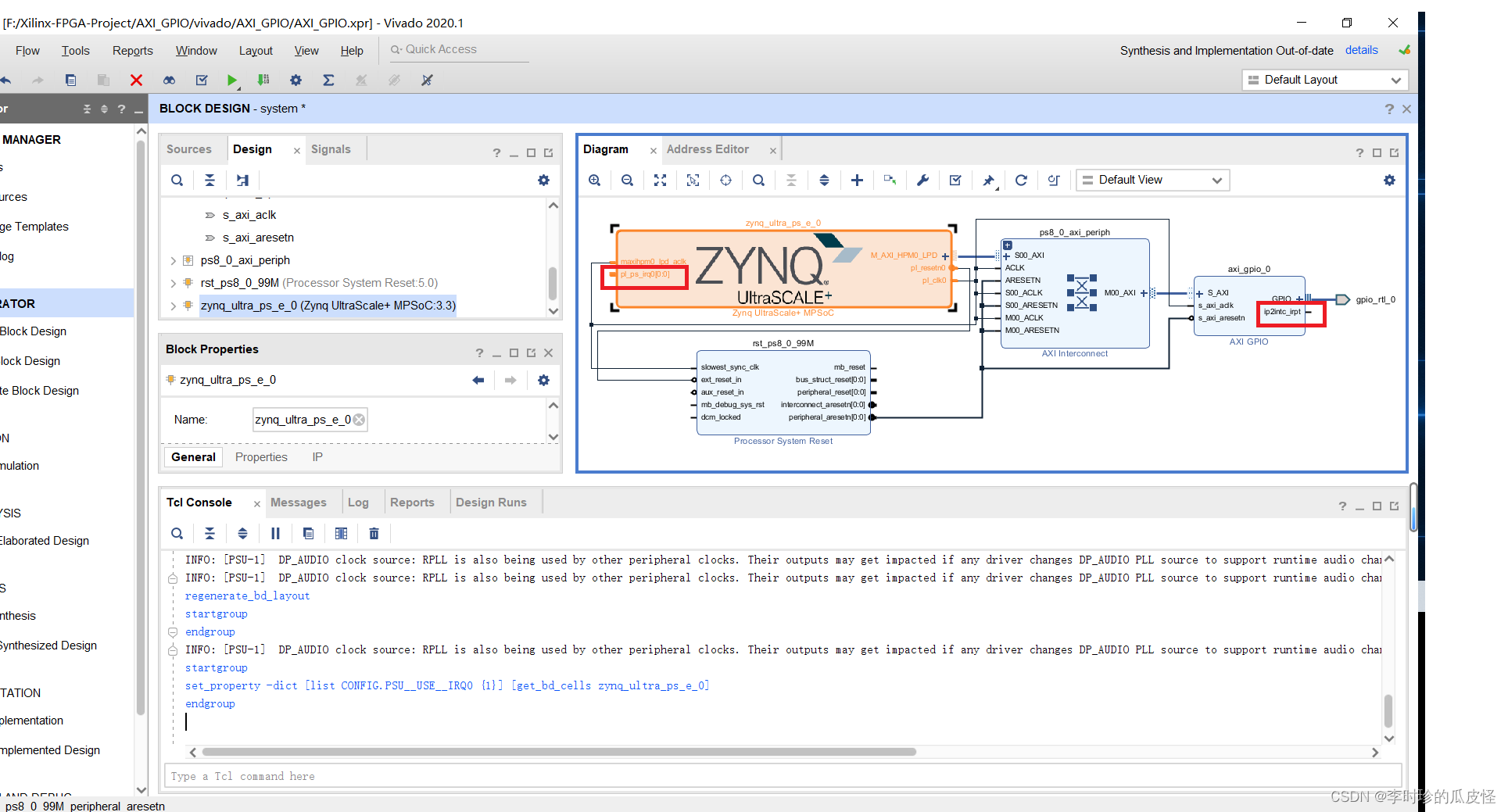This screenshot has width=1508, height=812.
Task: Expand M00_AXI port on AXI Interconnect
Action: pos(1143,294)
